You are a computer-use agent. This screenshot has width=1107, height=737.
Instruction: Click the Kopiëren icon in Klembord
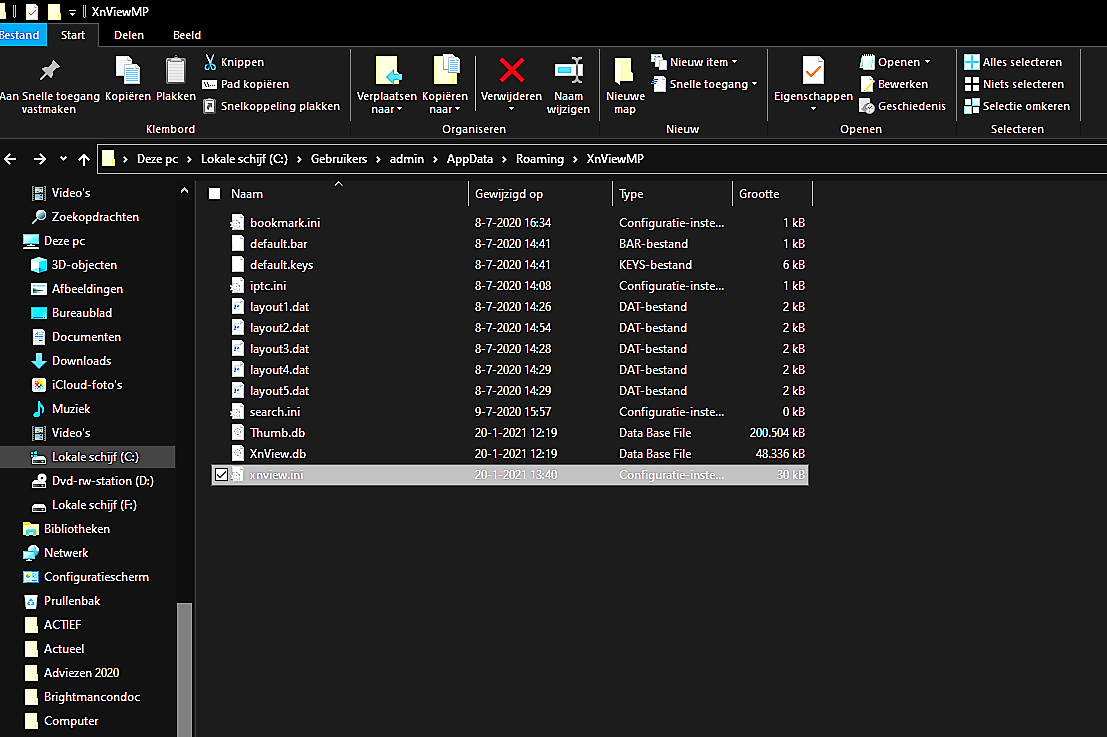(128, 71)
